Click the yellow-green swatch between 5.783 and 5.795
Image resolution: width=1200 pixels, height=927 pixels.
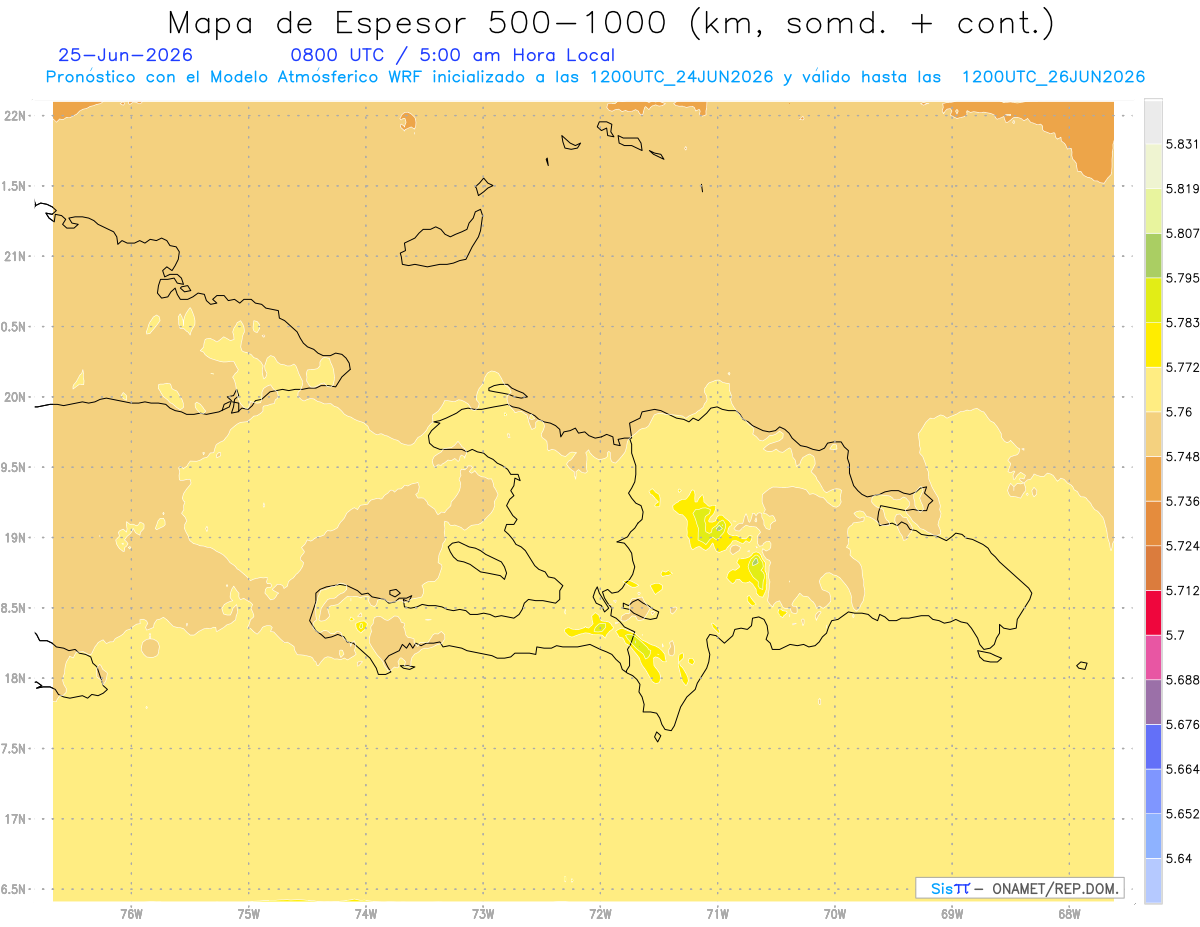(1153, 300)
